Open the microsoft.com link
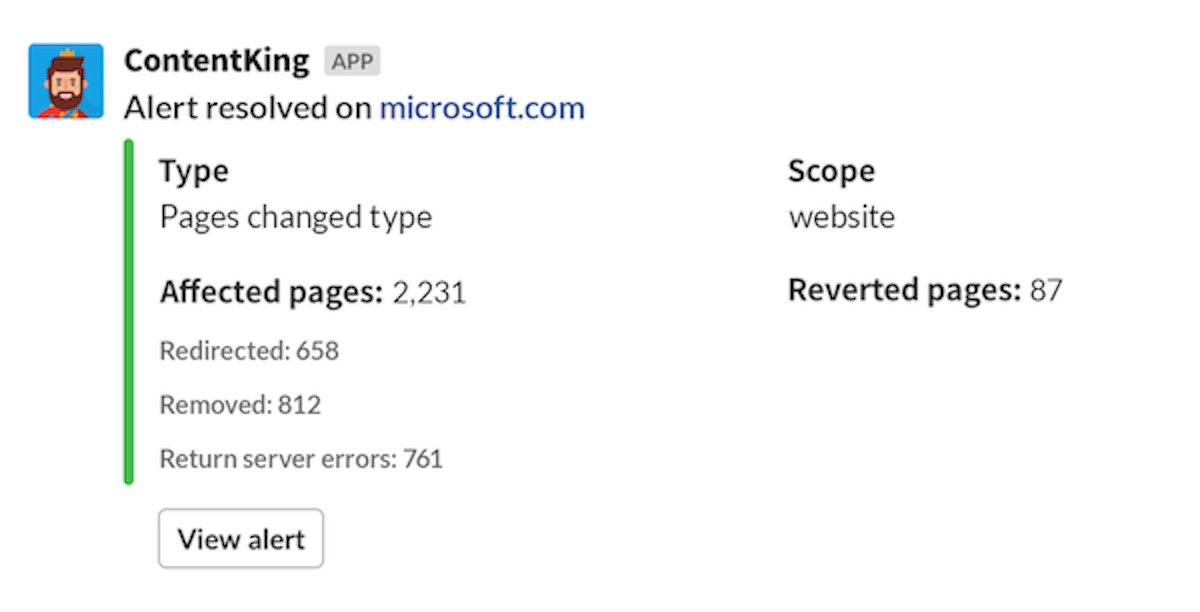Image resolution: width=1200 pixels, height=612 pixels. [482, 108]
